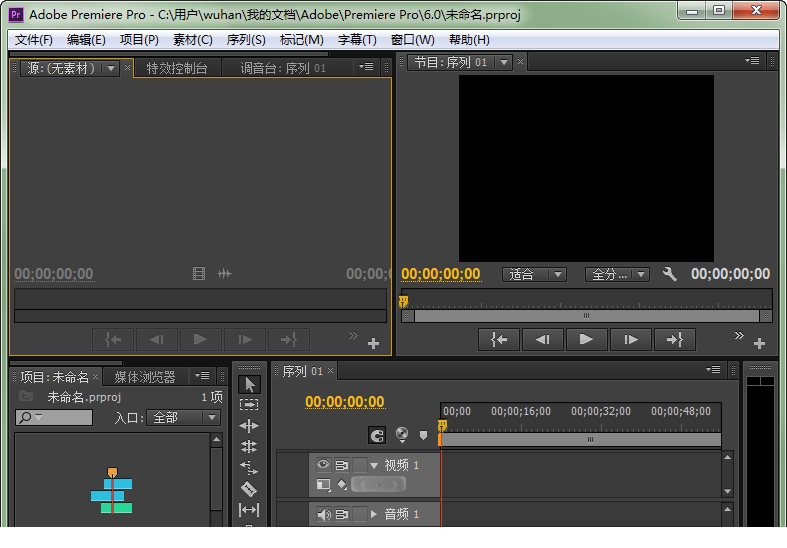Collapse the Video 1 track
This screenshot has height=548, width=787.
coord(374,466)
